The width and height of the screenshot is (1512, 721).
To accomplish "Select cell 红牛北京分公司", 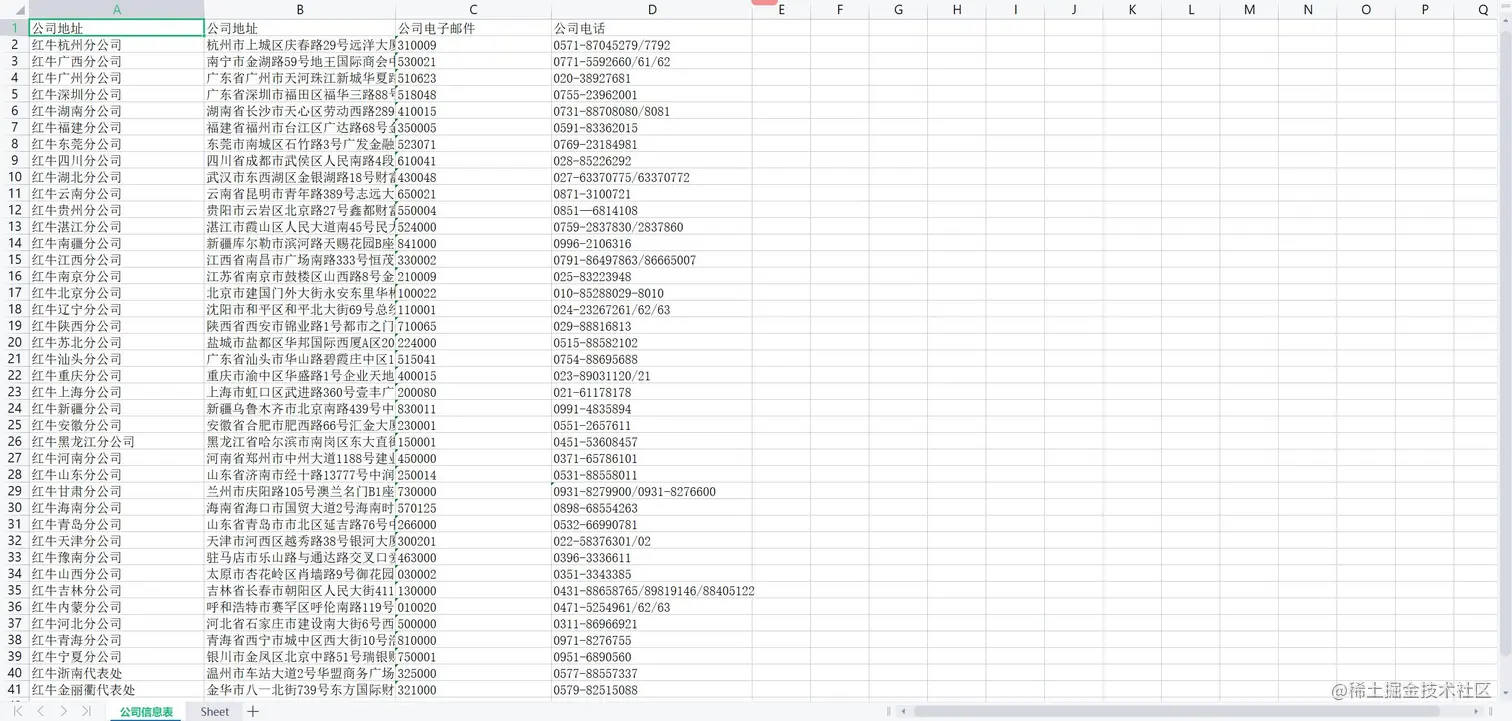I will click(x=117, y=293).
